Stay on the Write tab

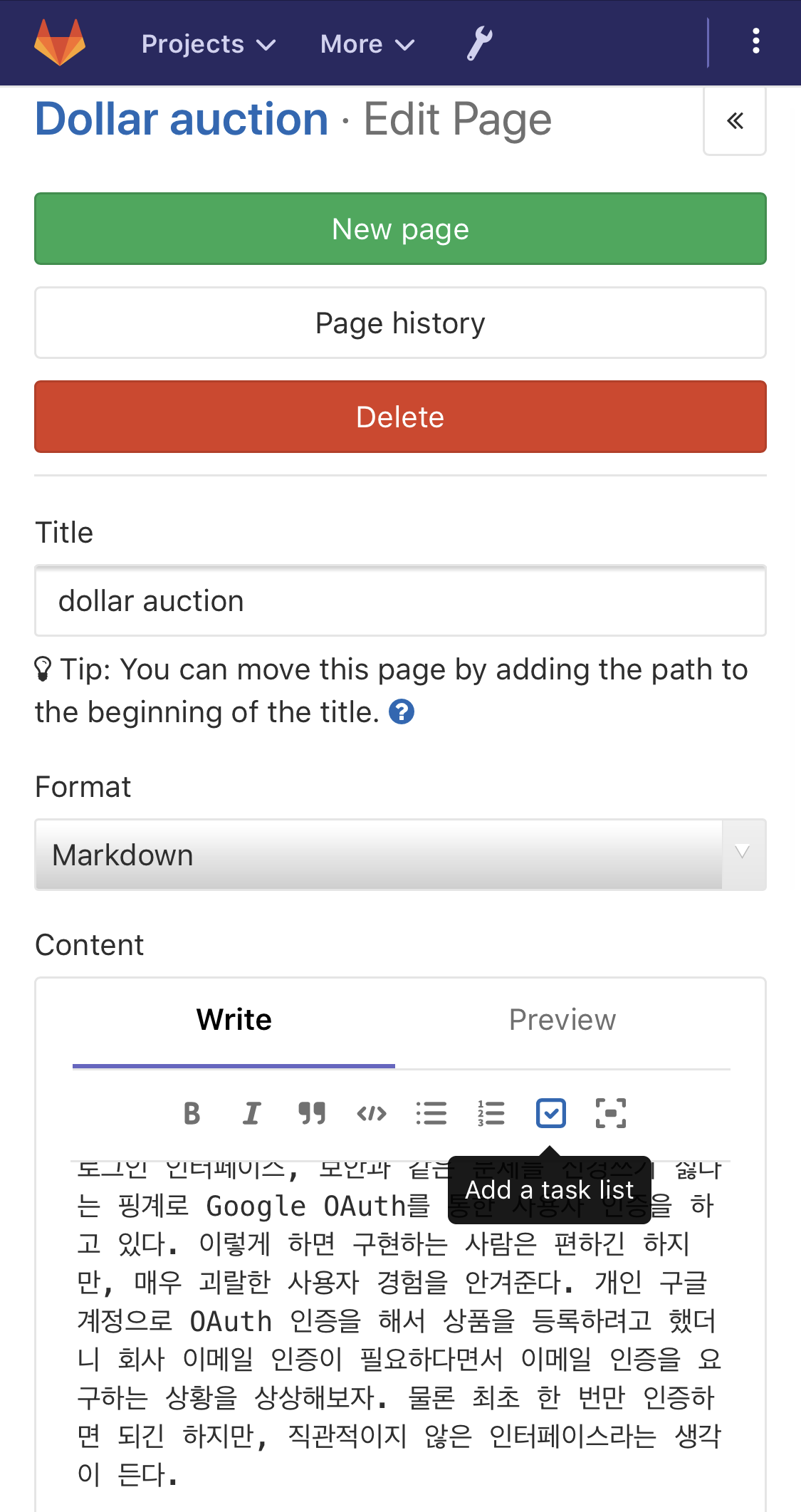234,1020
